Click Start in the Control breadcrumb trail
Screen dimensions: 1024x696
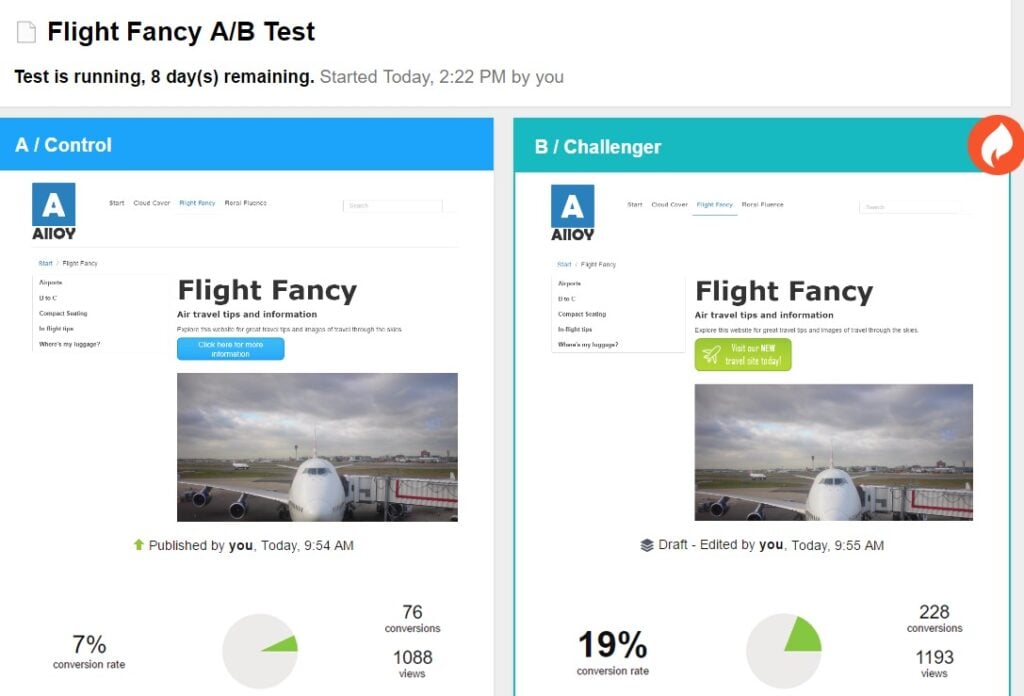click(x=44, y=263)
